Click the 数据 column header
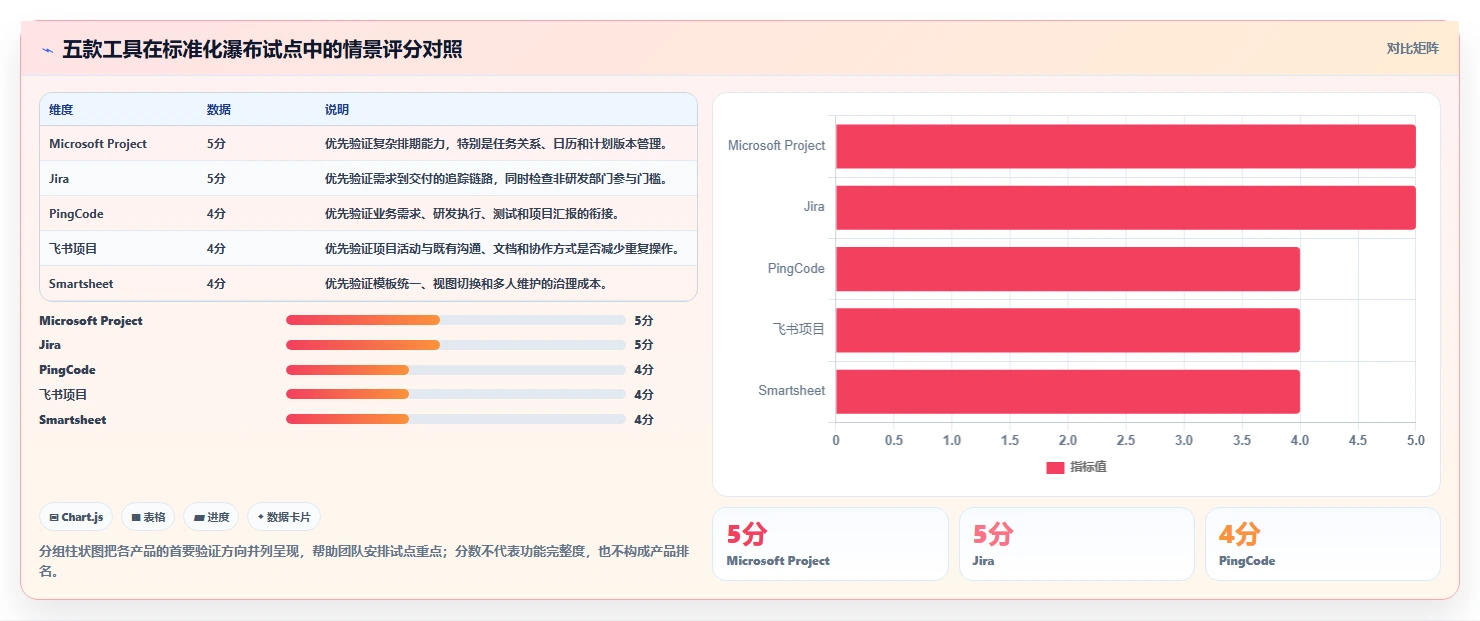This screenshot has width=1480, height=621. 219,109
